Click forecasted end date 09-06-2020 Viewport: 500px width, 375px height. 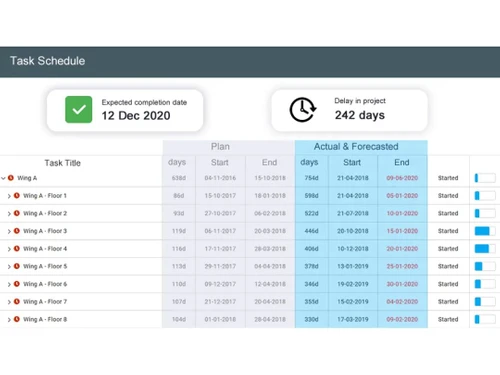(x=402, y=178)
